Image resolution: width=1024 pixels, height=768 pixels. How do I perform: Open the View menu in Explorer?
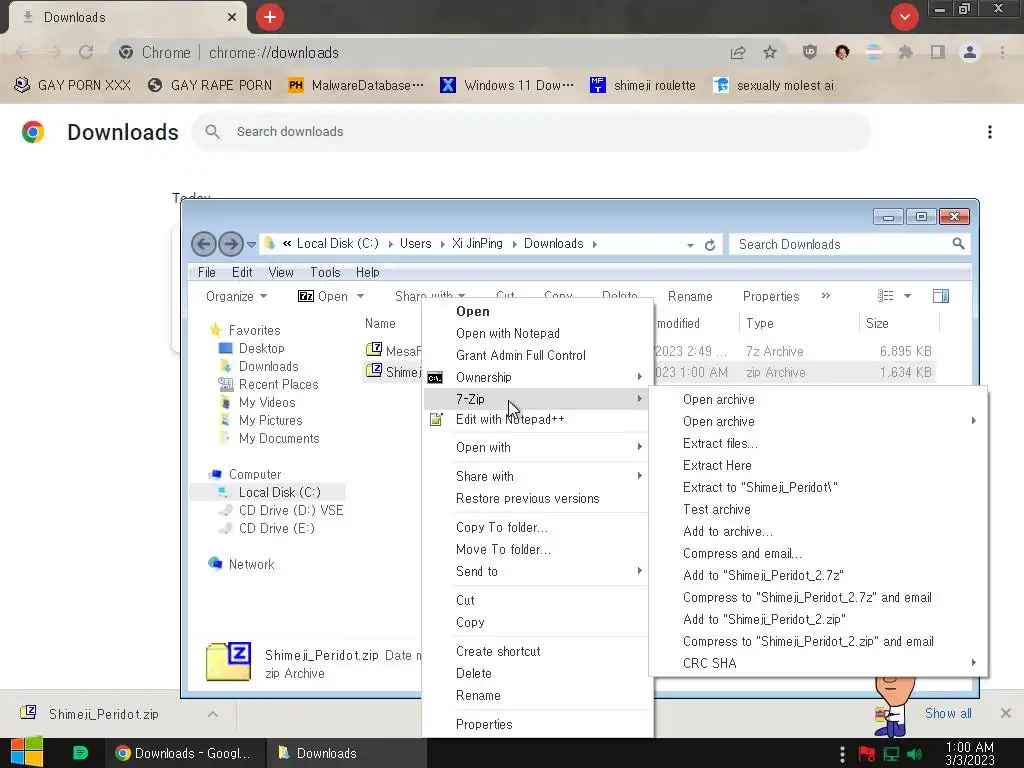281,272
